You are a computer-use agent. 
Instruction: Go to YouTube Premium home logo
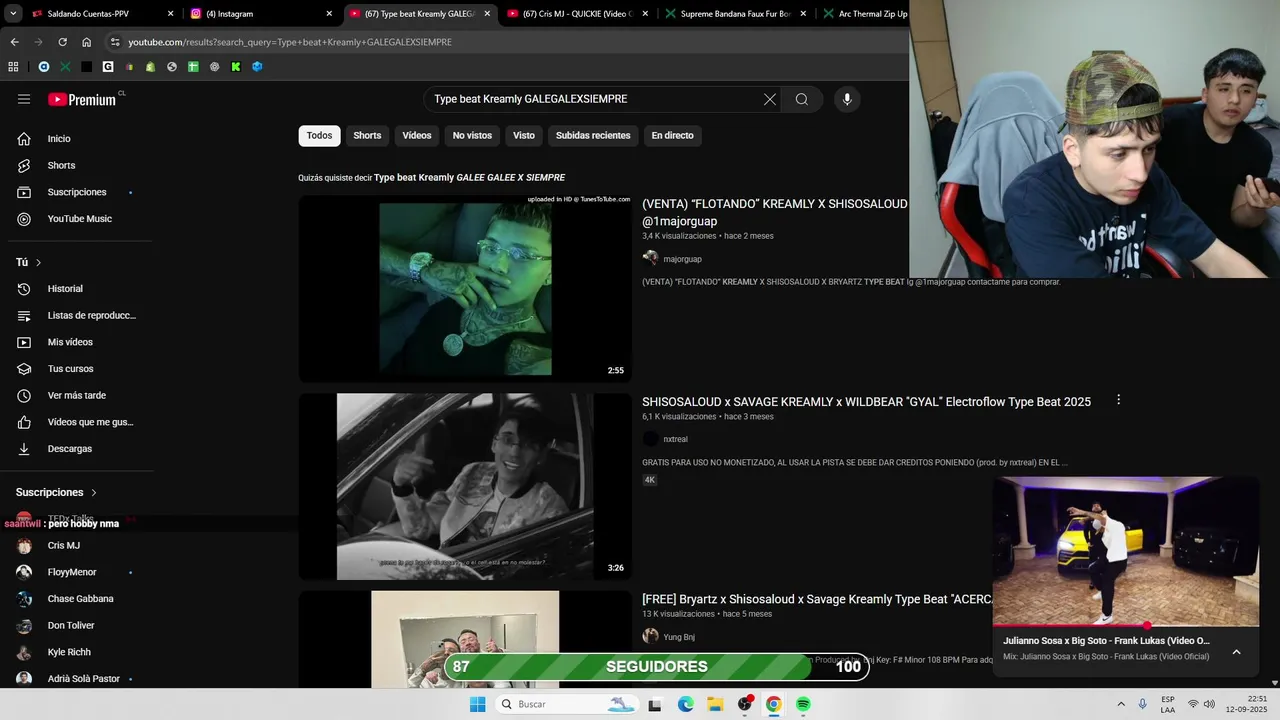coord(83,99)
